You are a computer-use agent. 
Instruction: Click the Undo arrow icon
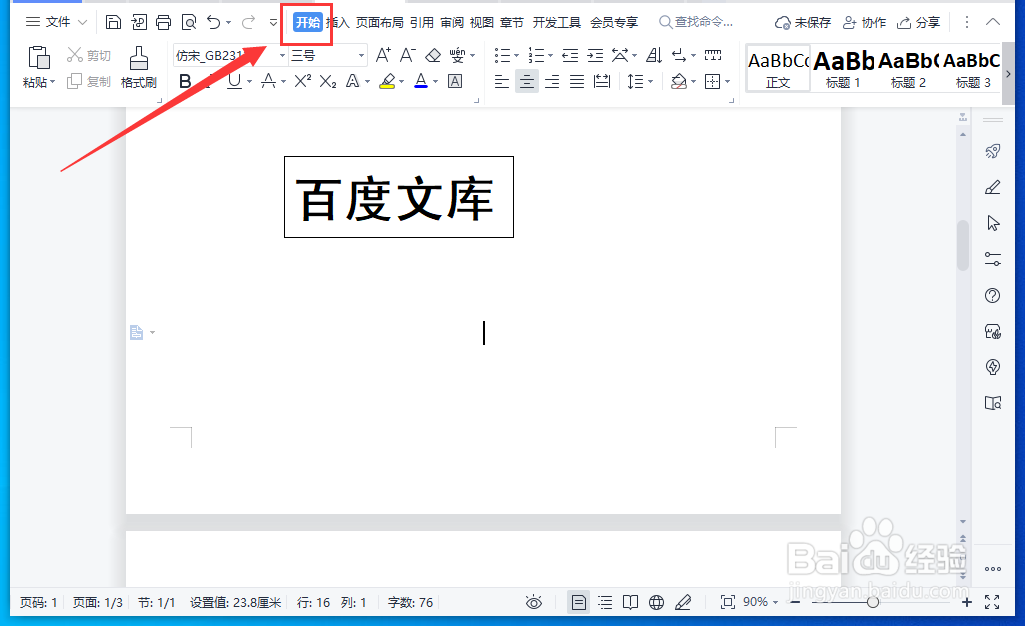(214, 22)
